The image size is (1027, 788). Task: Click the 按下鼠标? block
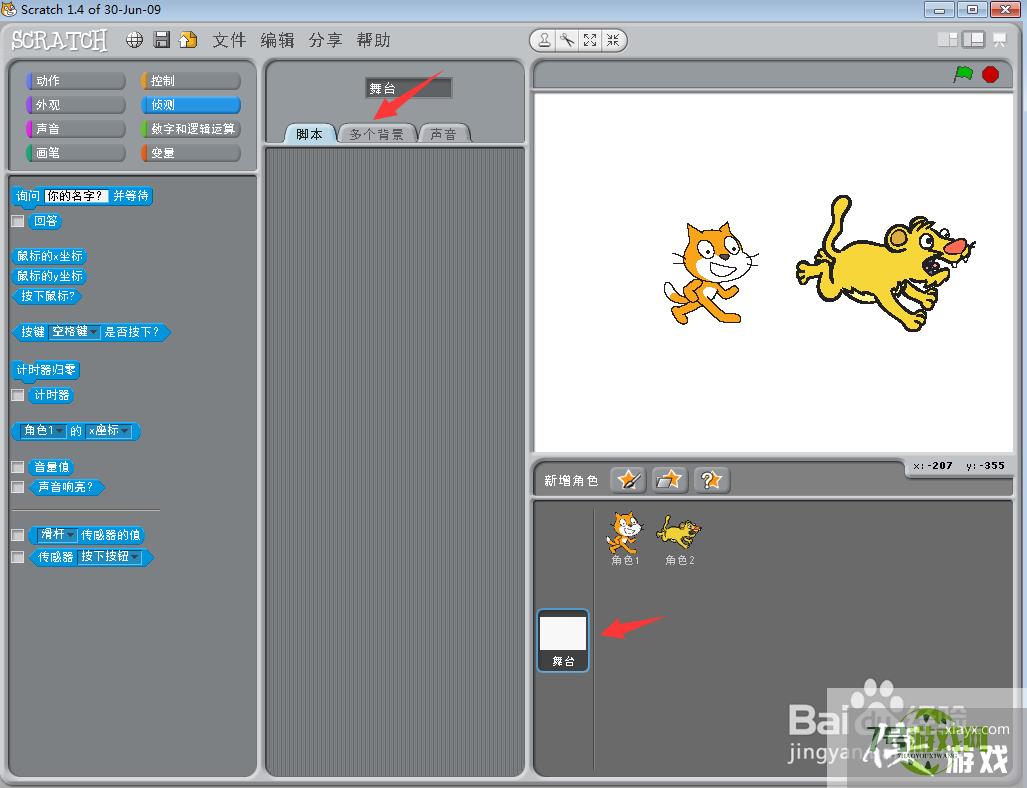pos(47,296)
